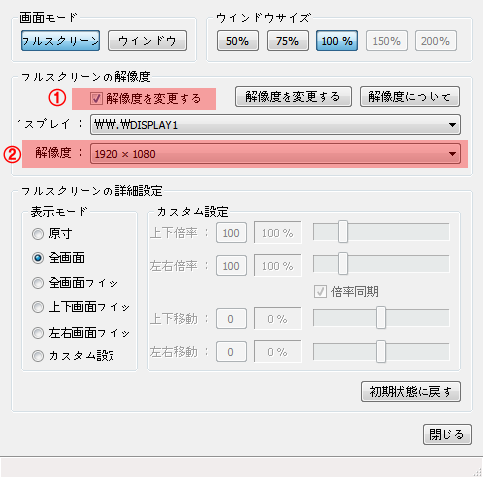The width and height of the screenshot is (483, 478).
Task: Set window size to 75%
Action: click(x=288, y=41)
